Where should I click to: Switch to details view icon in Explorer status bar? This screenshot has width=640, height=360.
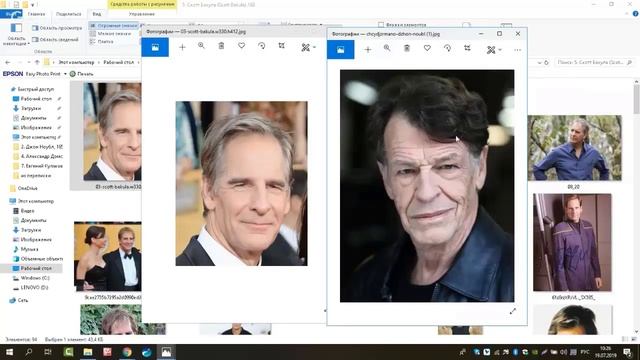click(x=624, y=339)
